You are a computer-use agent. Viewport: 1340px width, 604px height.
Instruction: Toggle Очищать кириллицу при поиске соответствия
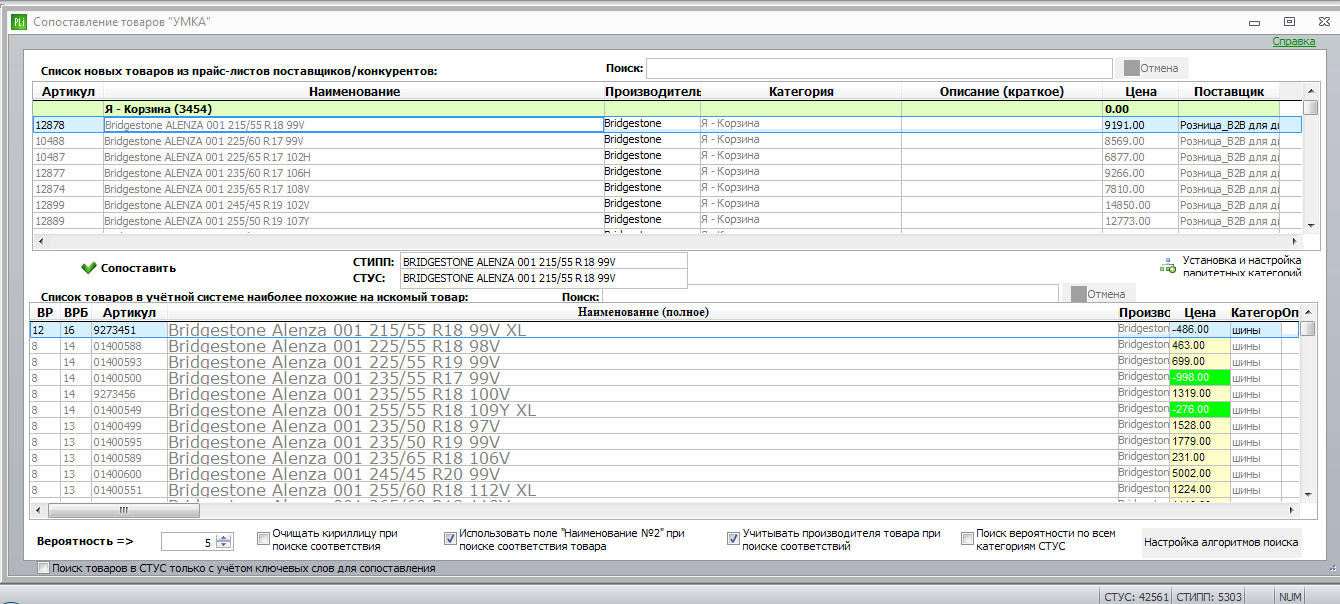coord(263,539)
